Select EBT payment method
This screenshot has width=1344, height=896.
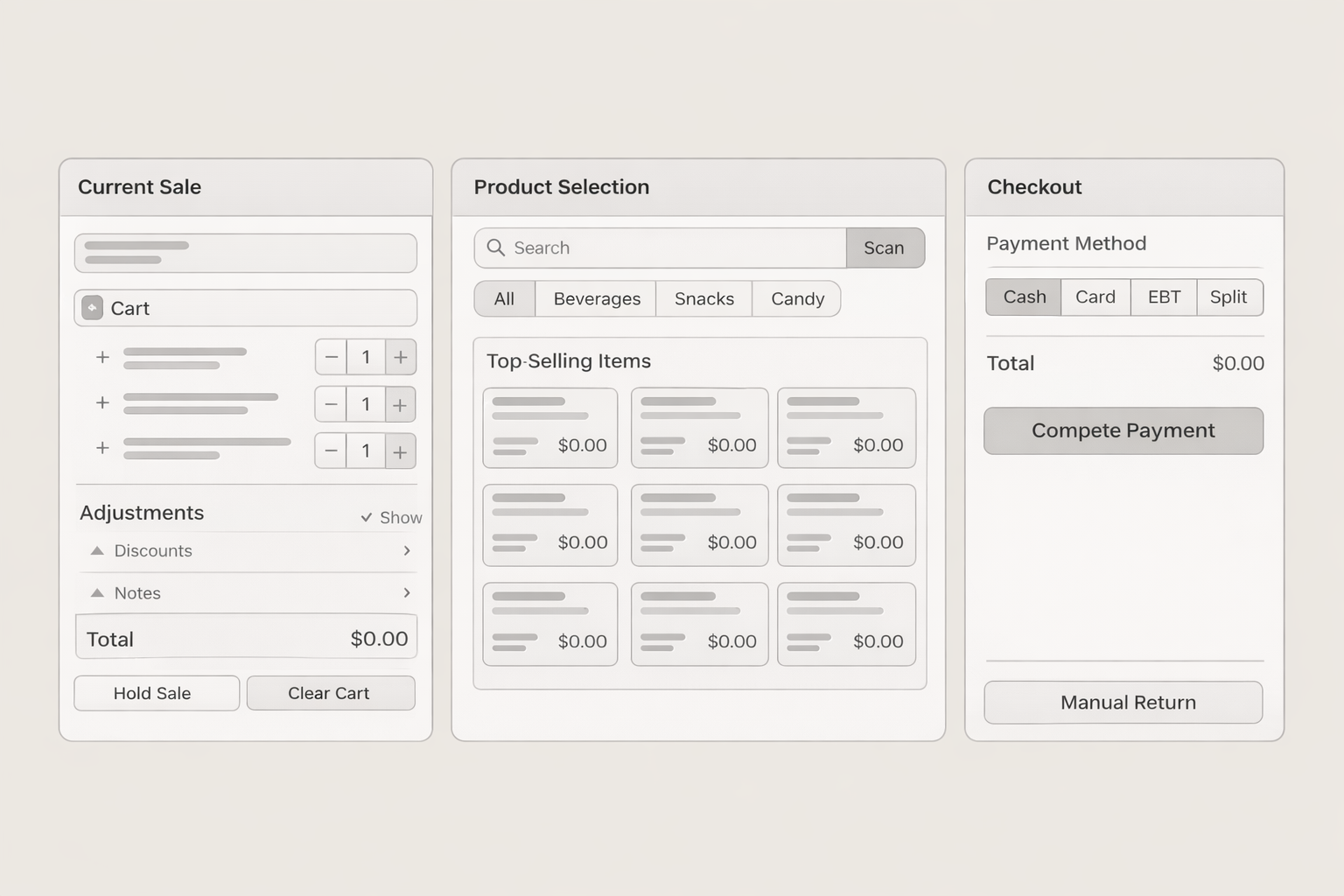1164,297
